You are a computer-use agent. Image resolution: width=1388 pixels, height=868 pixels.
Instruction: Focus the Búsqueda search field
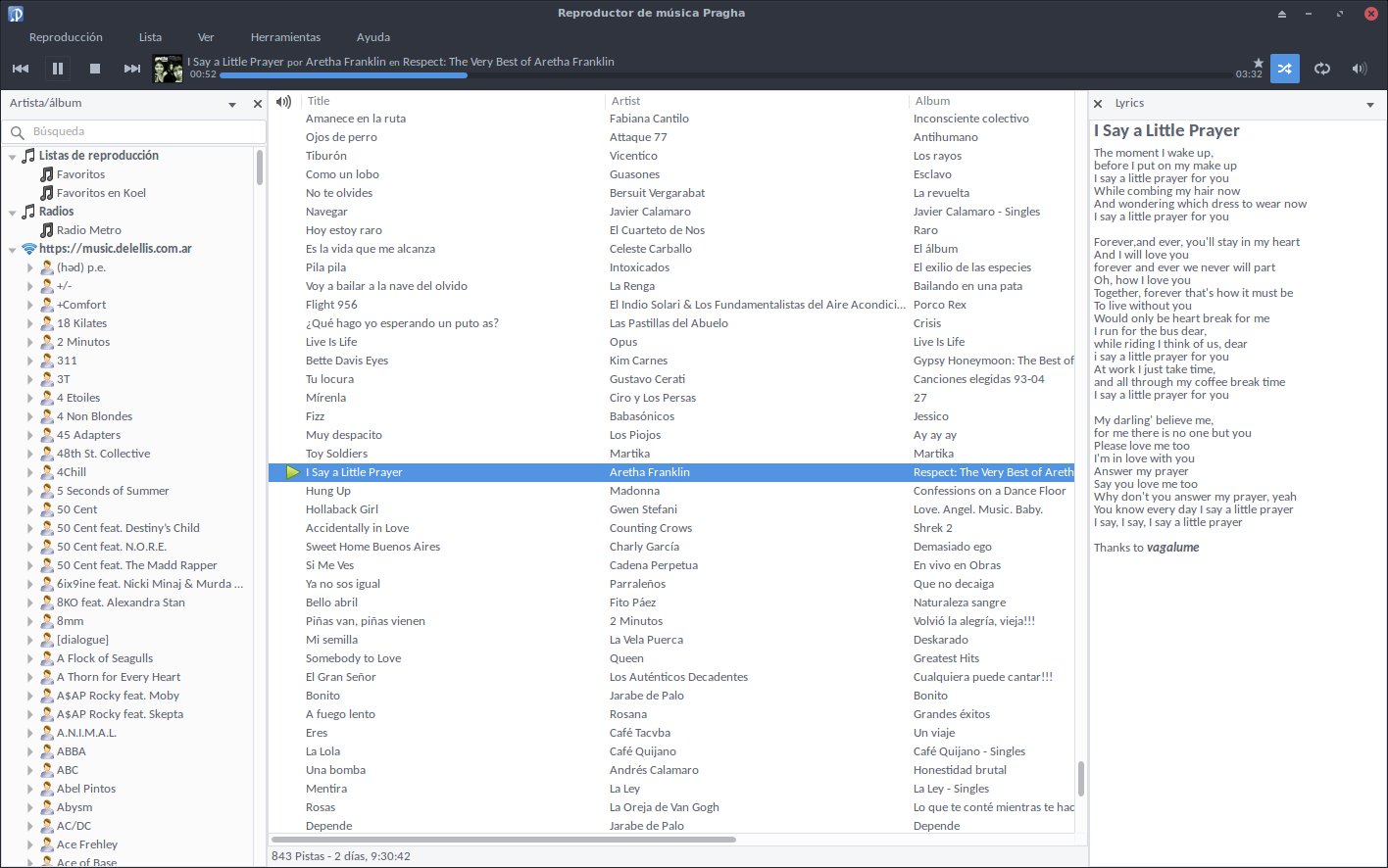coord(134,131)
